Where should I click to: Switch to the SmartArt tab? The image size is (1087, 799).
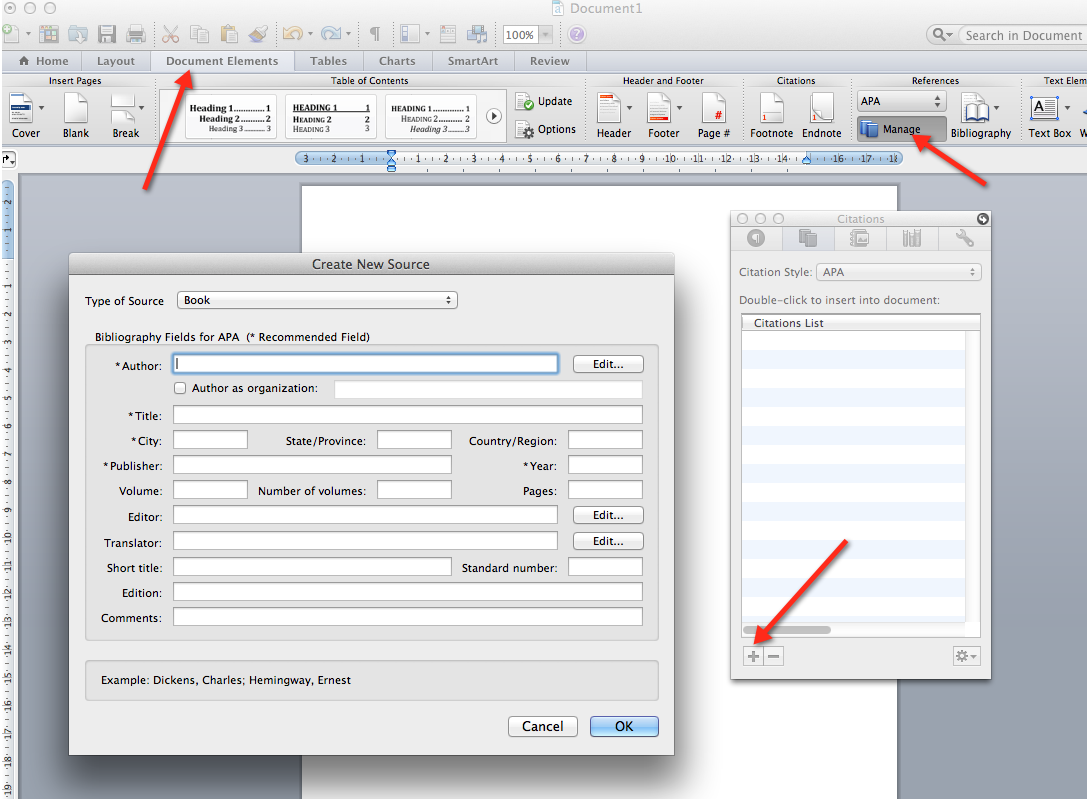tap(473, 61)
